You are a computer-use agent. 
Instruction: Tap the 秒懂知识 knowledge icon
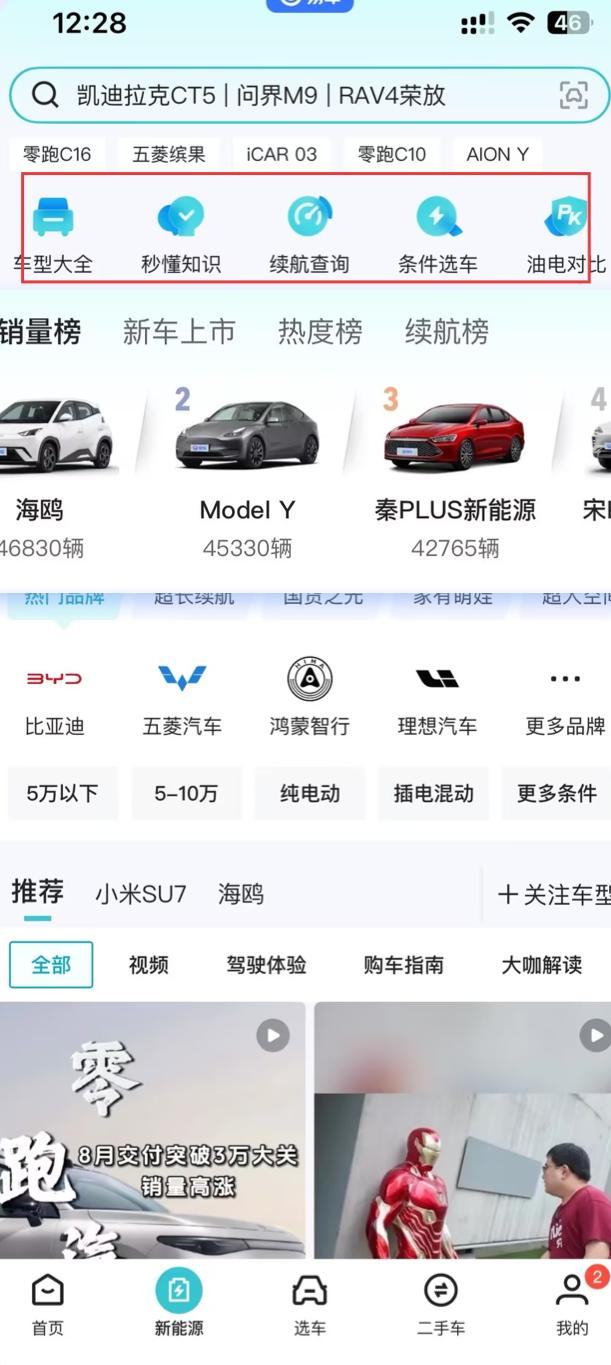click(x=181, y=217)
